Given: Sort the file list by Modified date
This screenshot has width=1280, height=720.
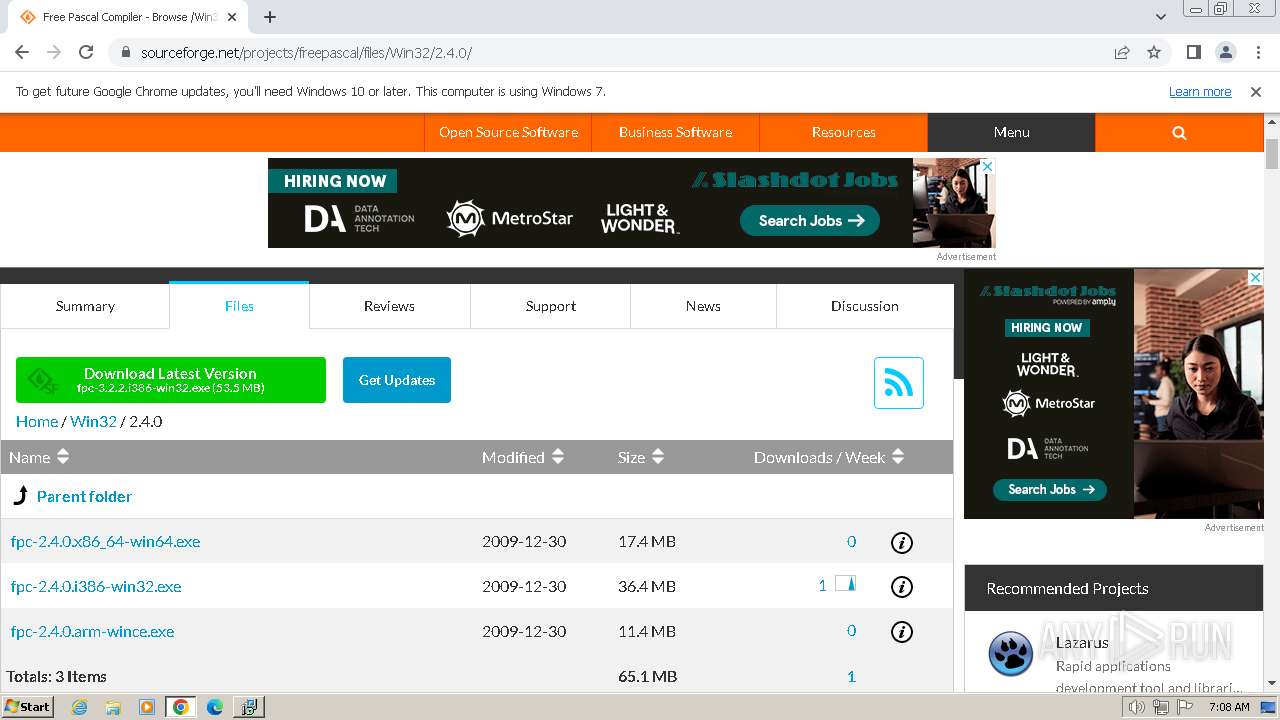Looking at the screenshot, I should [x=523, y=457].
